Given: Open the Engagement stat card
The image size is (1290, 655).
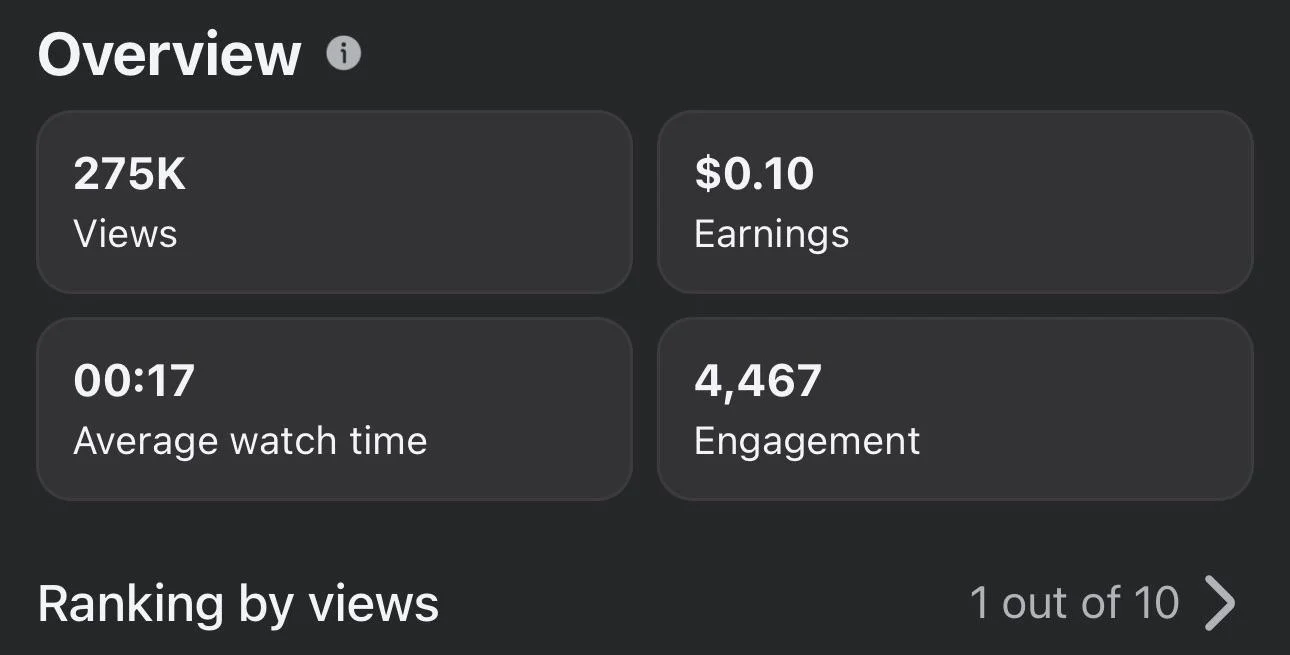Looking at the screenshot, I should click(954, 409).
